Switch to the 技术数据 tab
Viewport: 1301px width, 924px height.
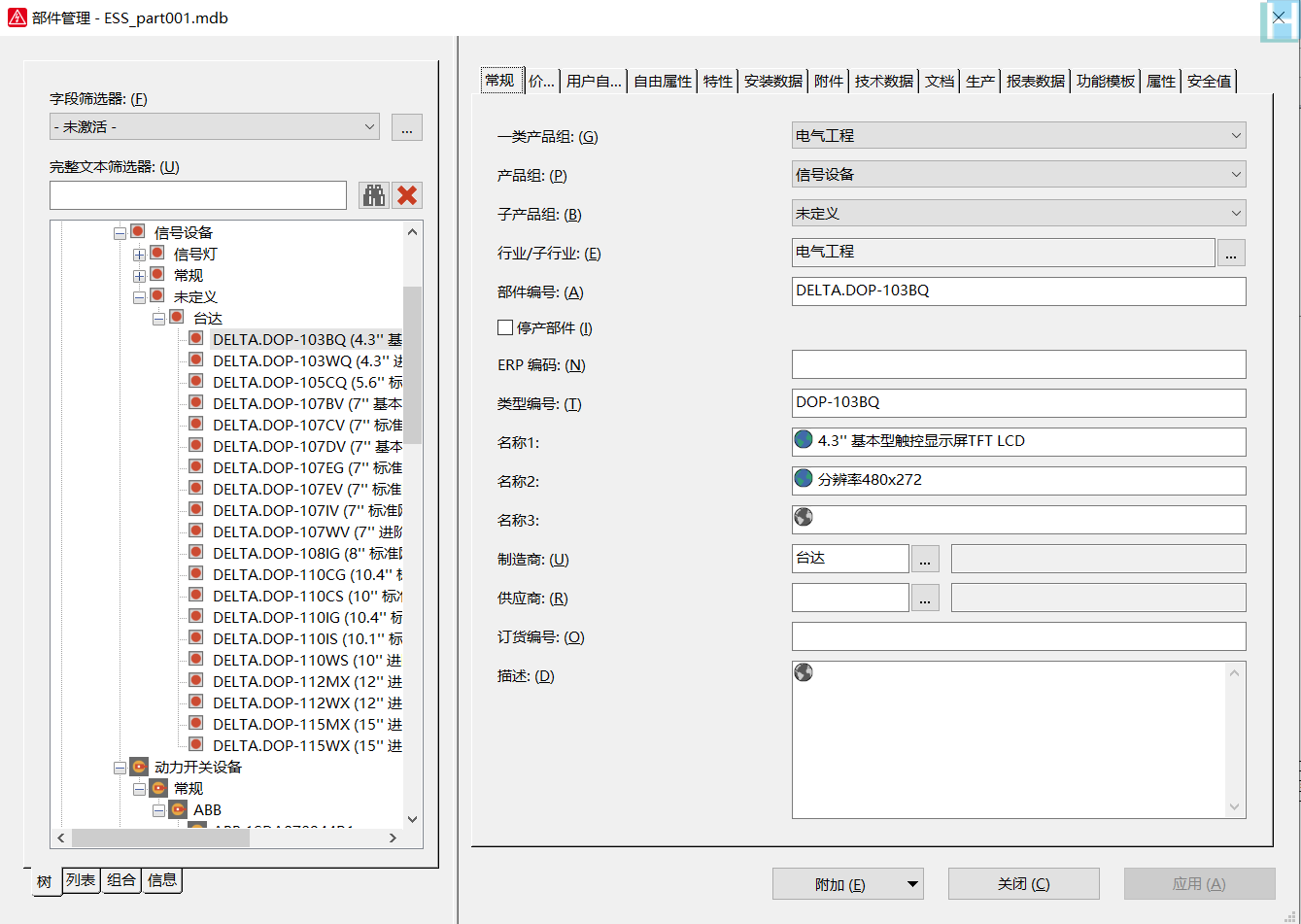[884, 82]
